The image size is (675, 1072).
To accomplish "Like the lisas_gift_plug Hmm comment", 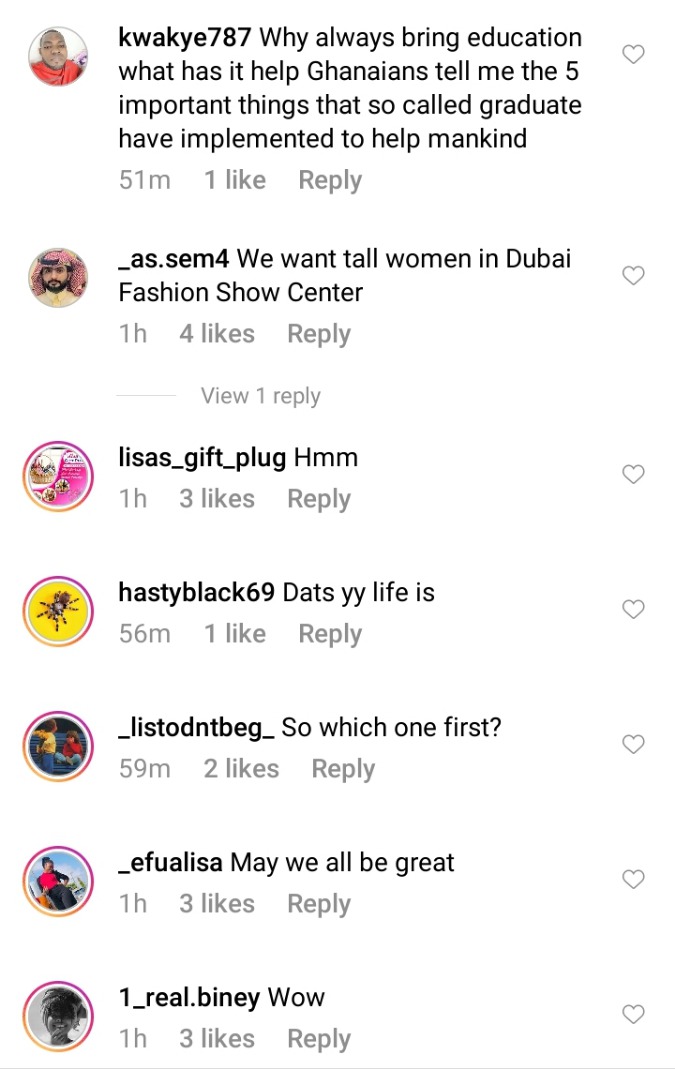I will [x=633, y=474].
